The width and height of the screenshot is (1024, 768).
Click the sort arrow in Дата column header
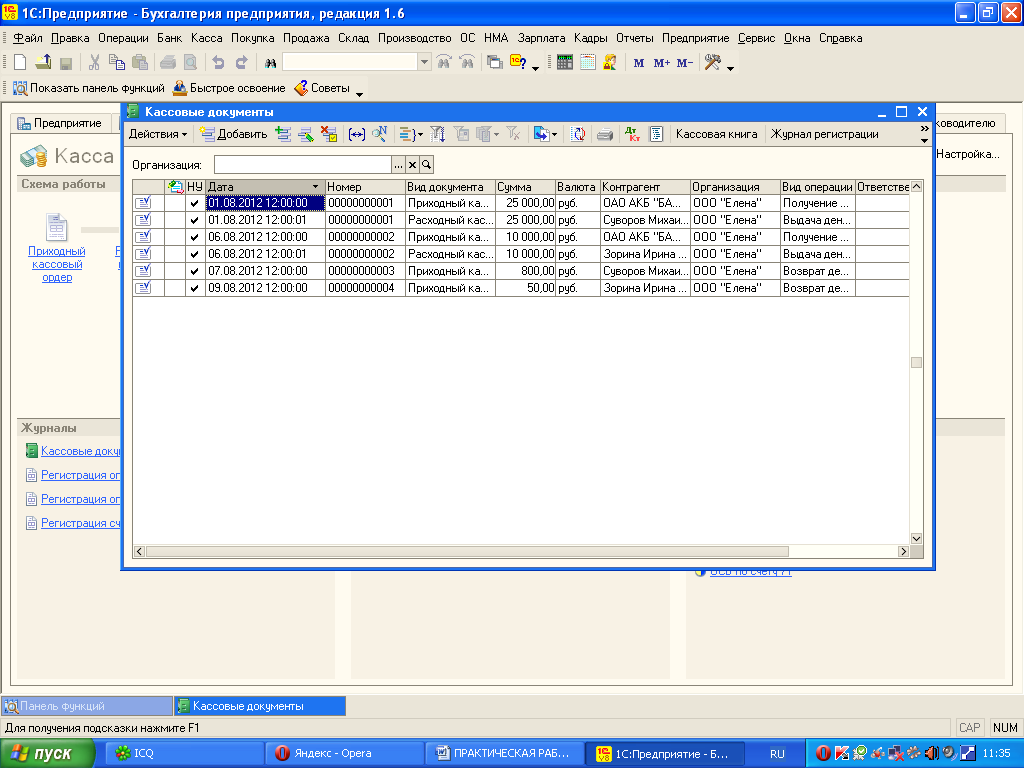pyautogui.click(x=315, y=187)
